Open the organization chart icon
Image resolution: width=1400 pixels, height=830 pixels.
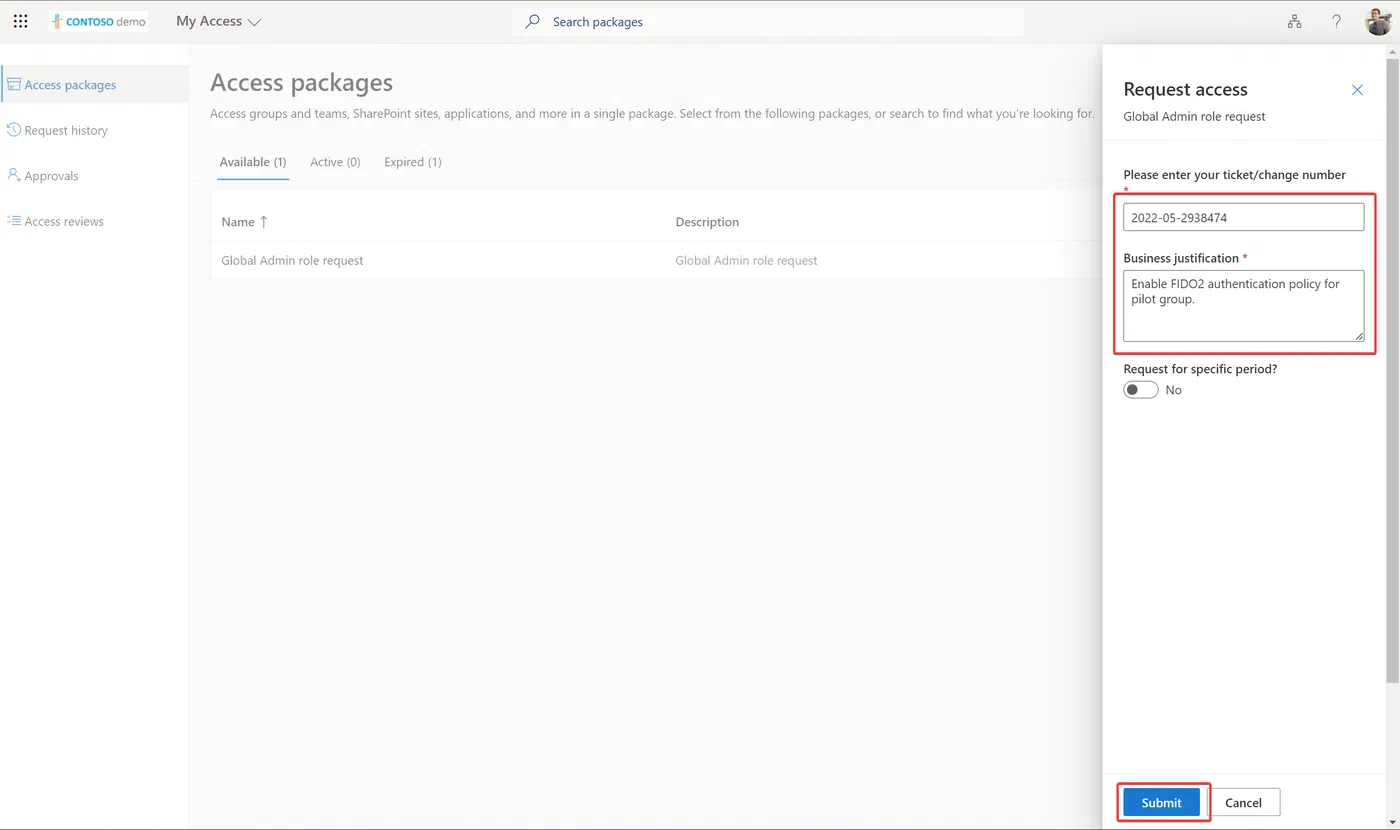click(1294, 21)
